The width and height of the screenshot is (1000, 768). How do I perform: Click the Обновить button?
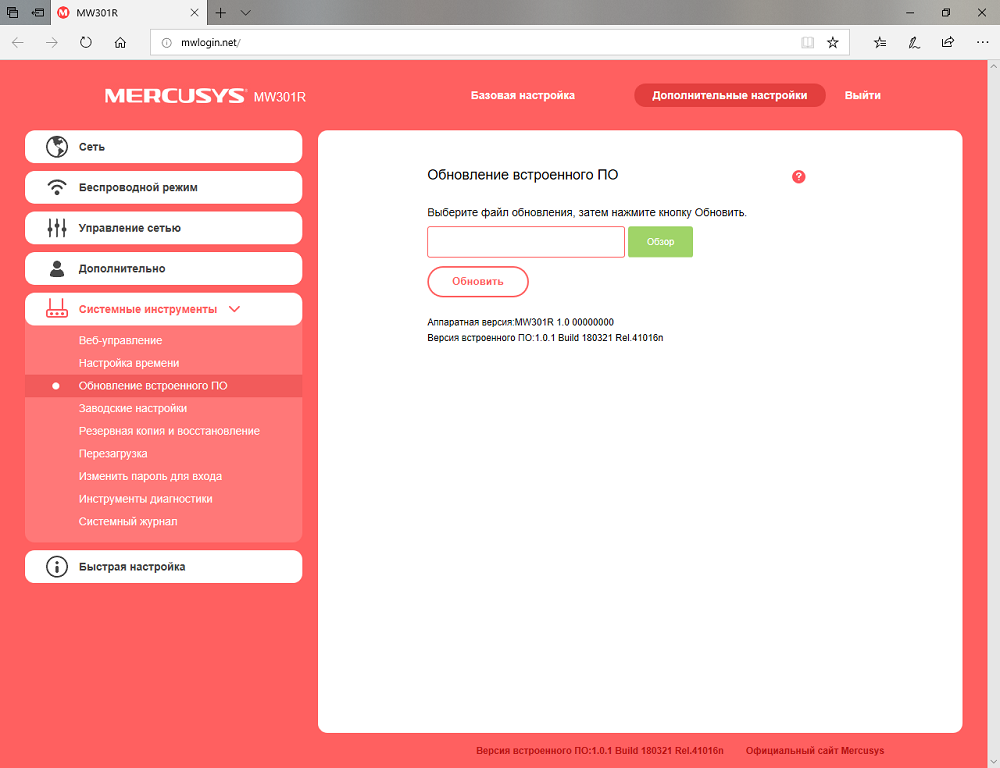tap(478, 281)
